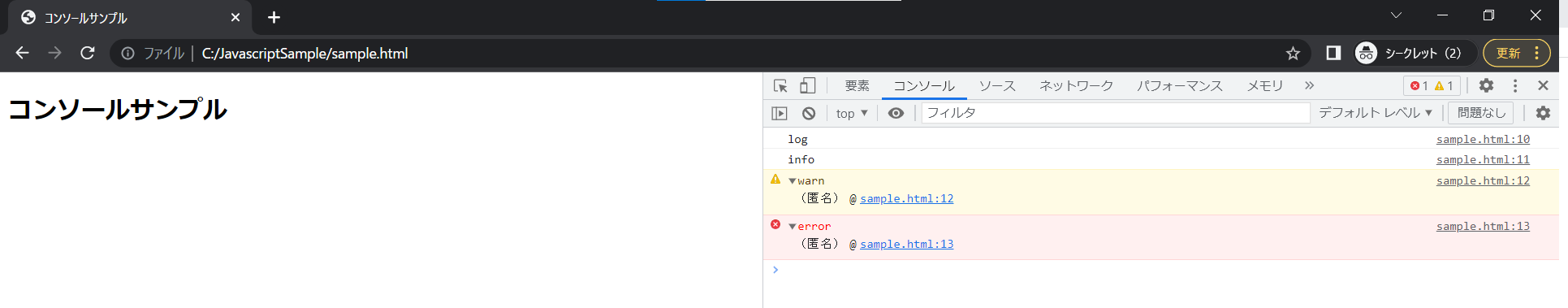Open DevTools three-dot customize menu
1568x308 pixels.
1515,85
